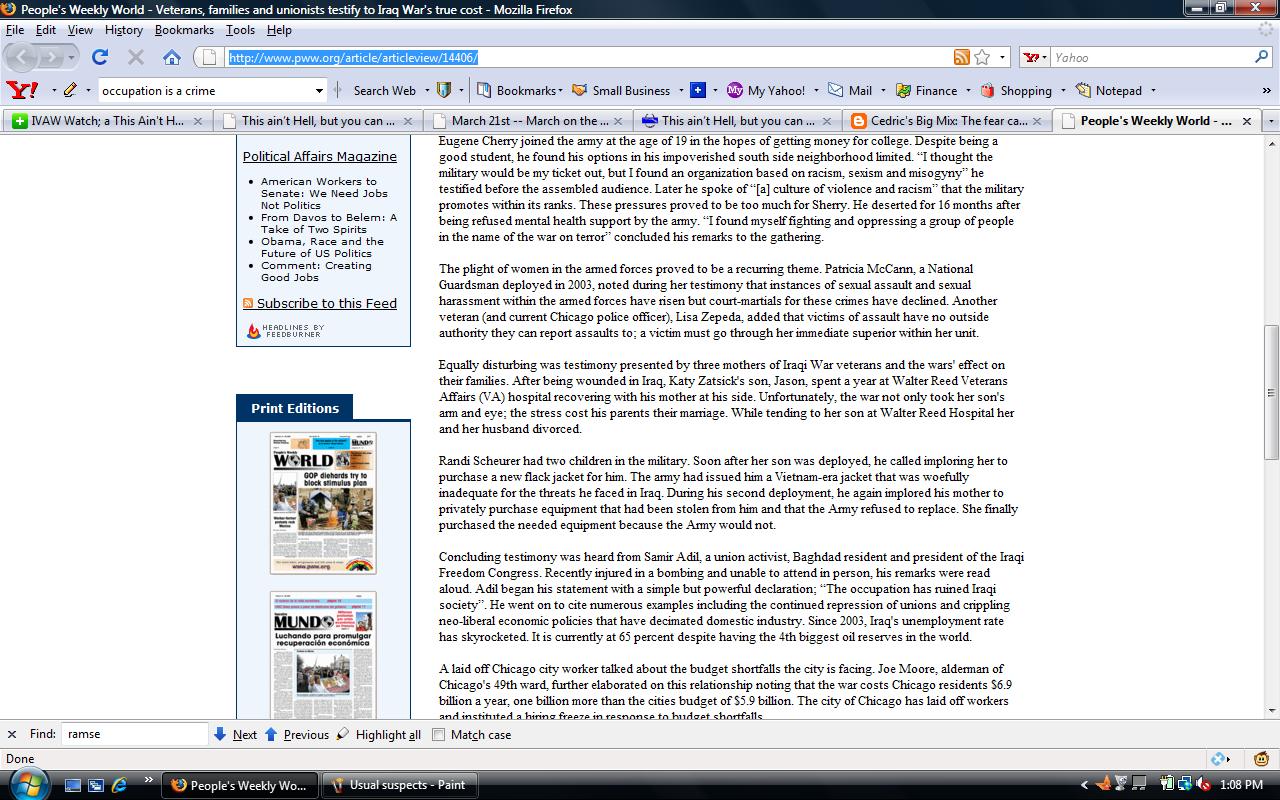Viewport: 1280px width, 800px height.
Task: Open Yahoo Mail from the toolbar
Action: (x=850, y=90)
